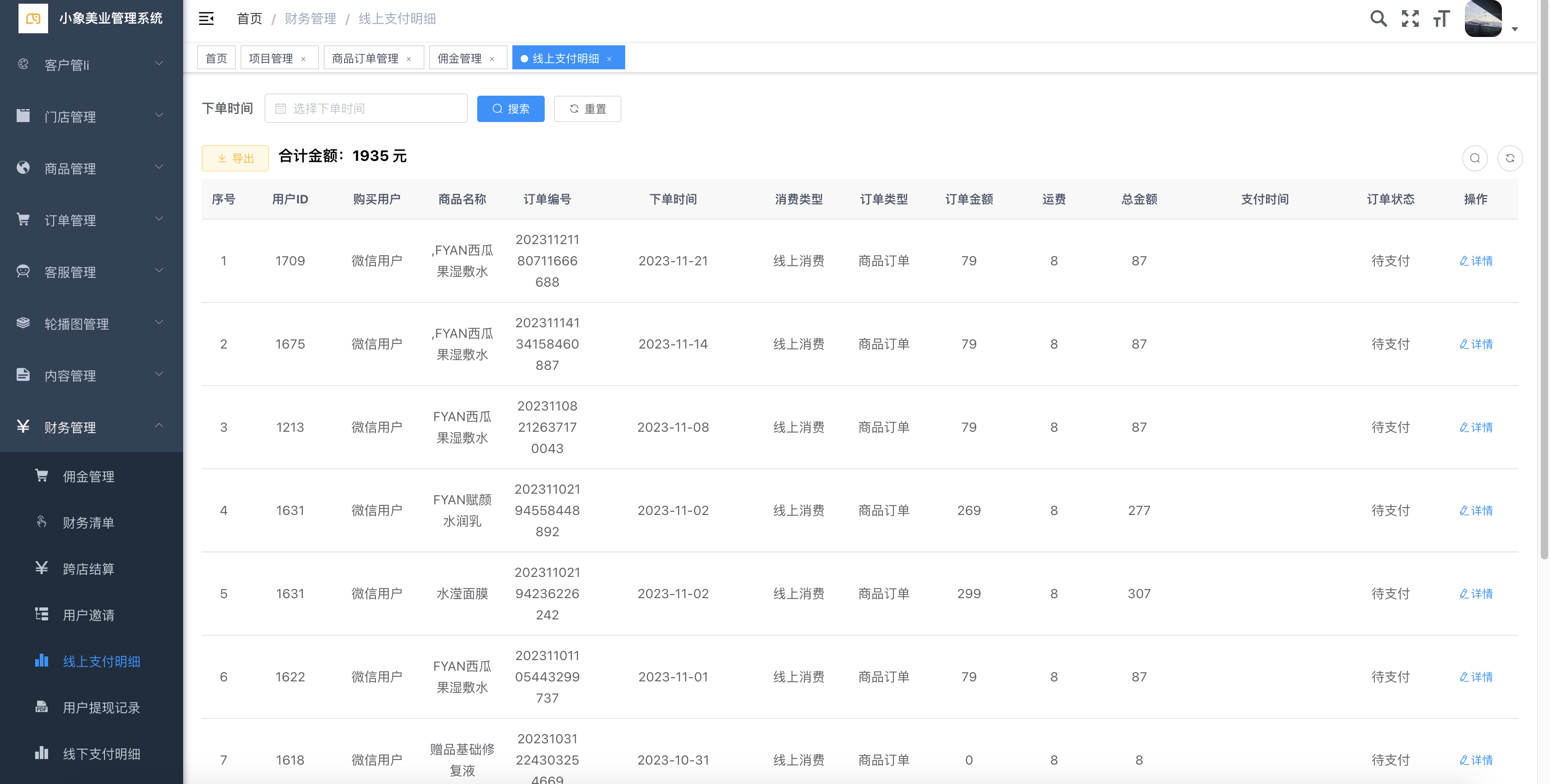Close the 项目管理 tab
This screenshot has height=784, width=1550.
[x=303, y=59]
